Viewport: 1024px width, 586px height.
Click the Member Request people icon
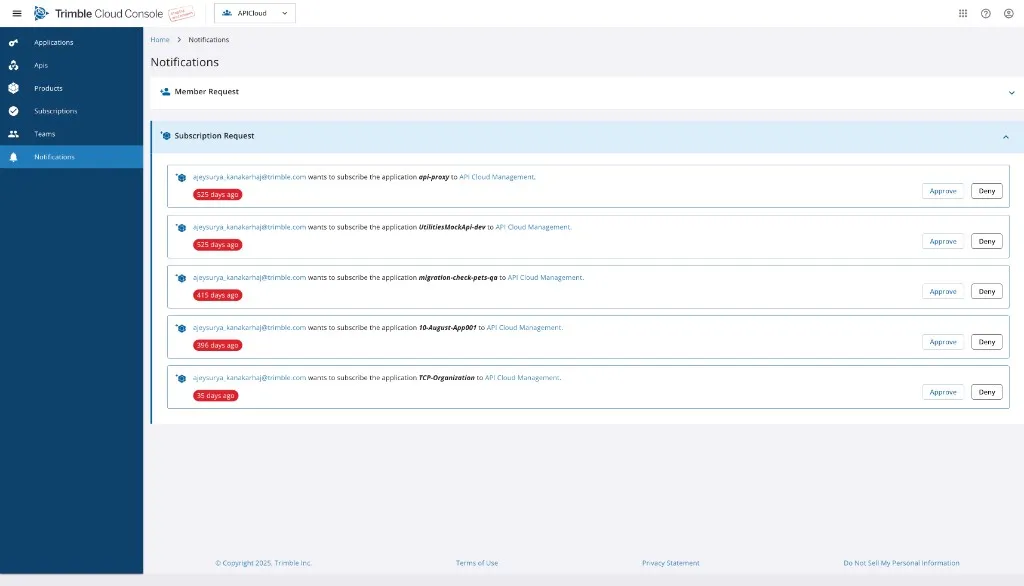(165, 91)
